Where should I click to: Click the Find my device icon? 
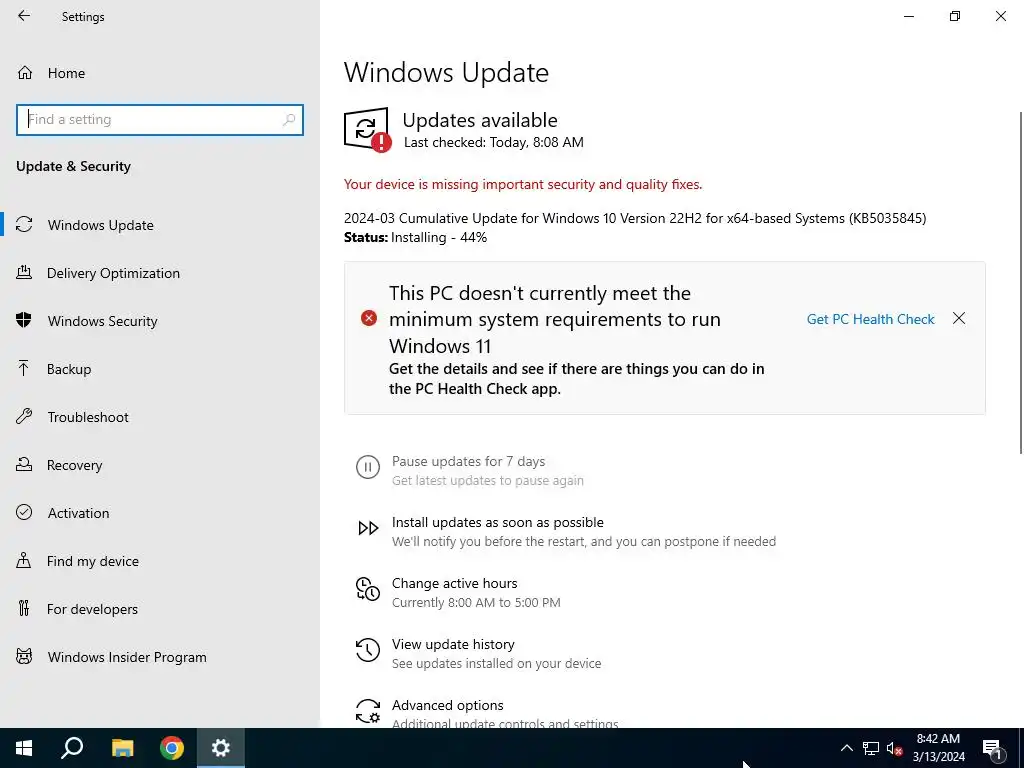(24, 560)
